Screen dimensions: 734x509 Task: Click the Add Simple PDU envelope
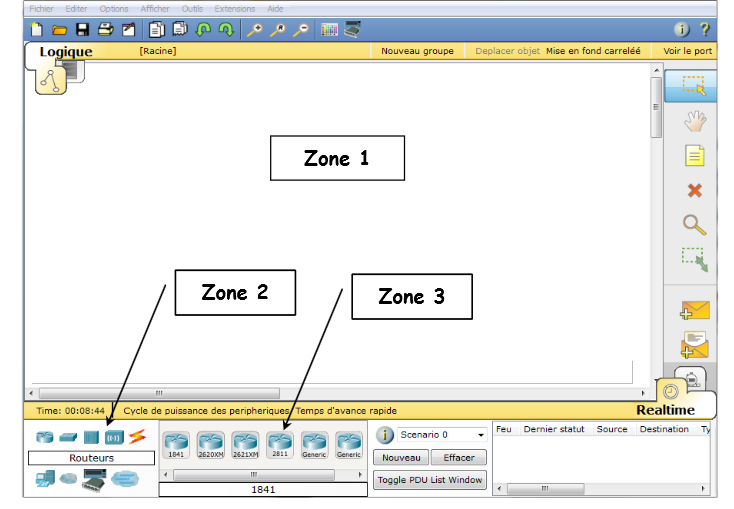(x=695, y=312)
